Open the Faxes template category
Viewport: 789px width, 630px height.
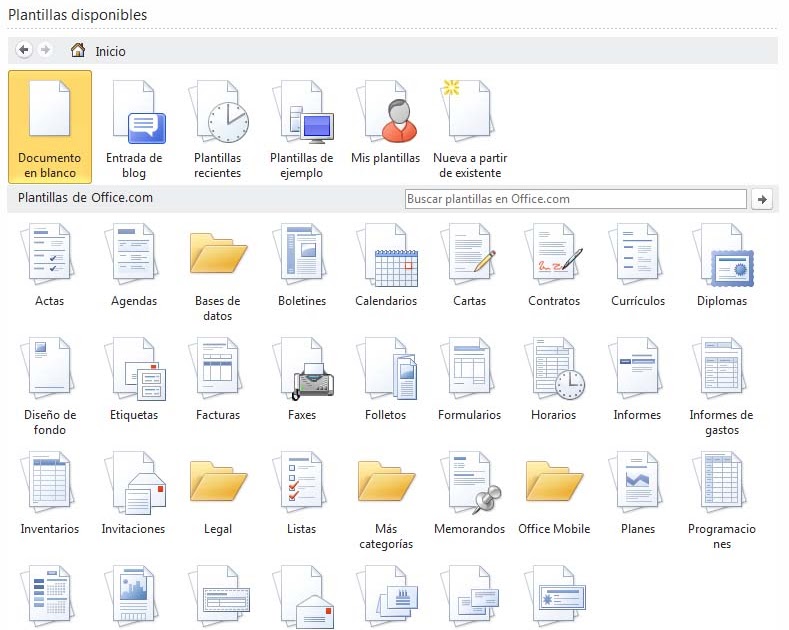click(x=302, y=378)
